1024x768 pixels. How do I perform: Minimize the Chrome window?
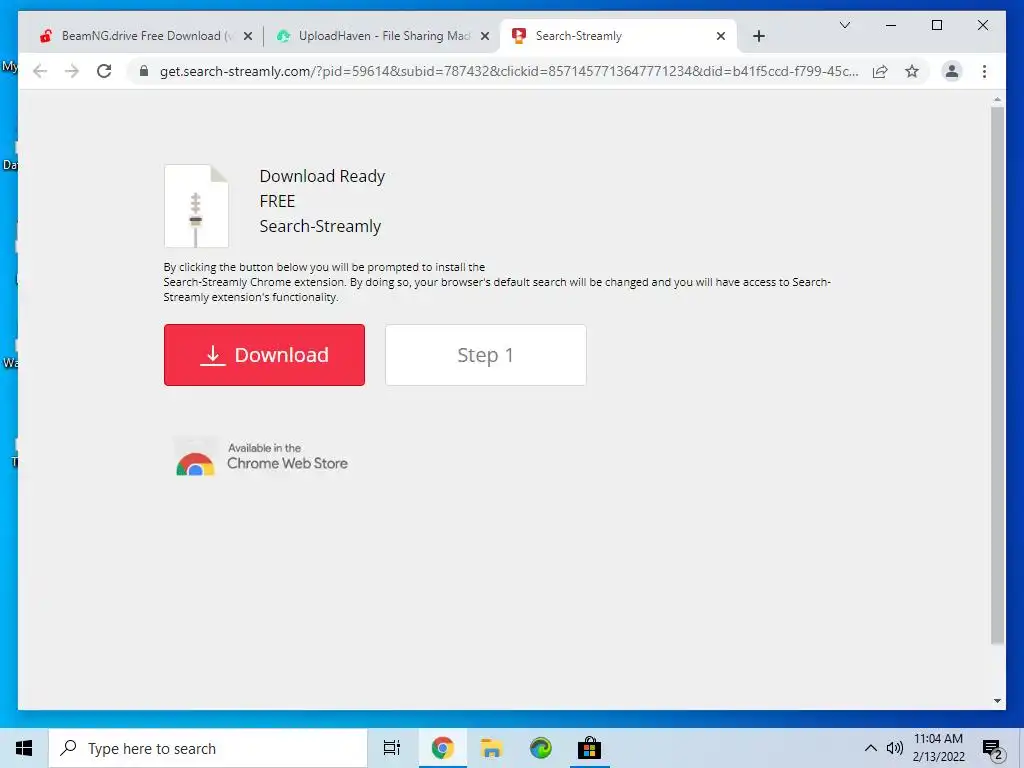click(891, 25)
